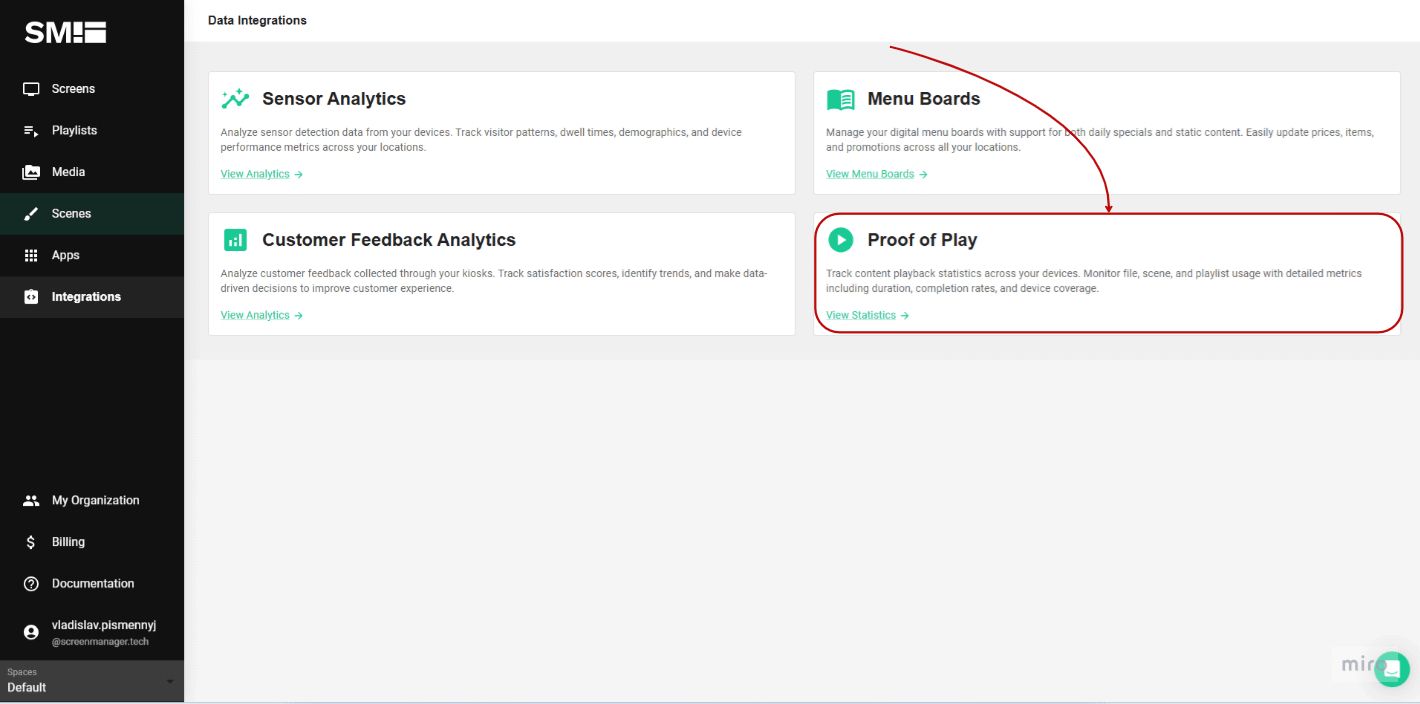Click the Billing dollar icon
Screen dimensions: 1420x704
[31, 542]
